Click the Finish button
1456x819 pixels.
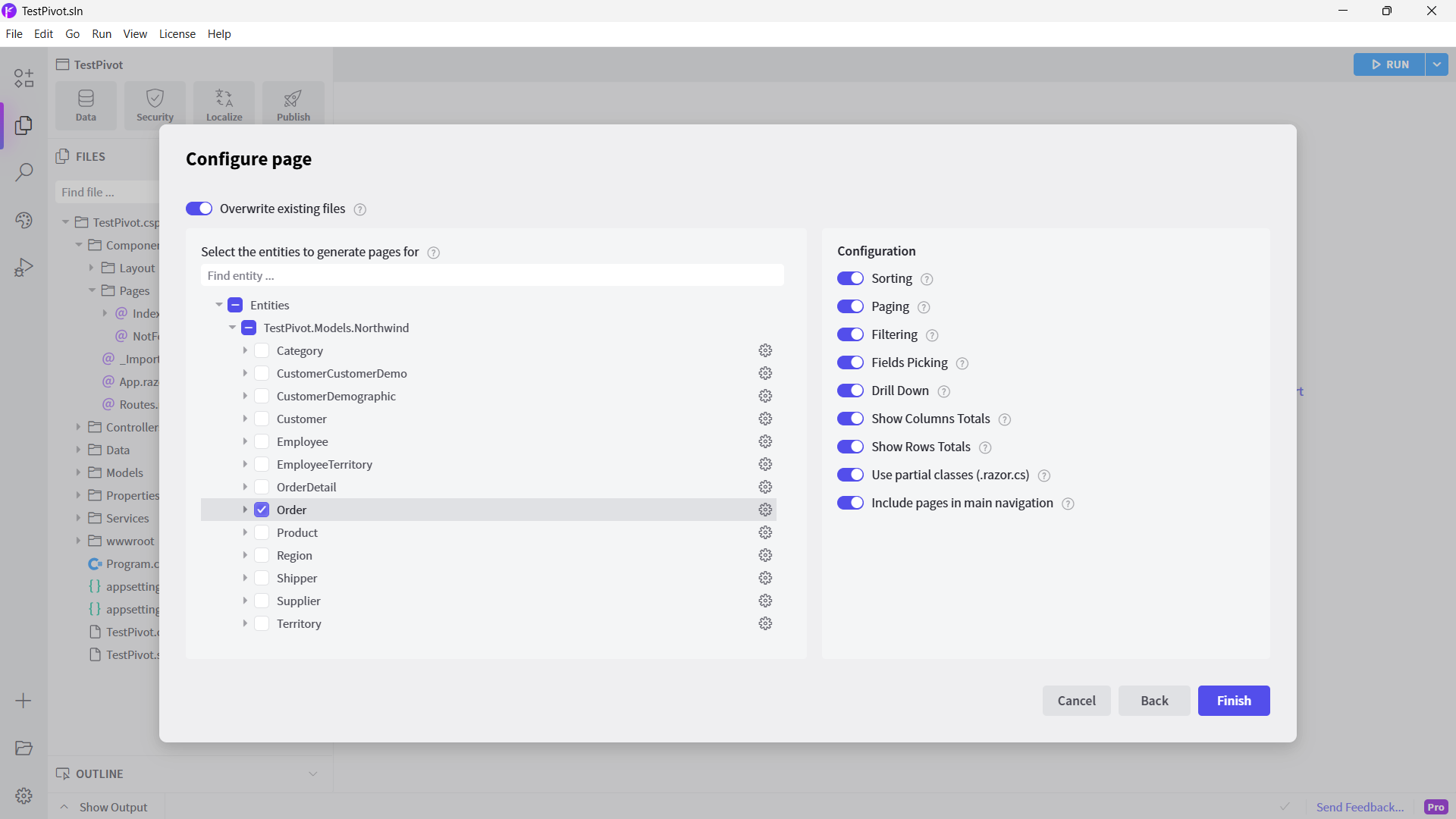tap(1233, 701)
